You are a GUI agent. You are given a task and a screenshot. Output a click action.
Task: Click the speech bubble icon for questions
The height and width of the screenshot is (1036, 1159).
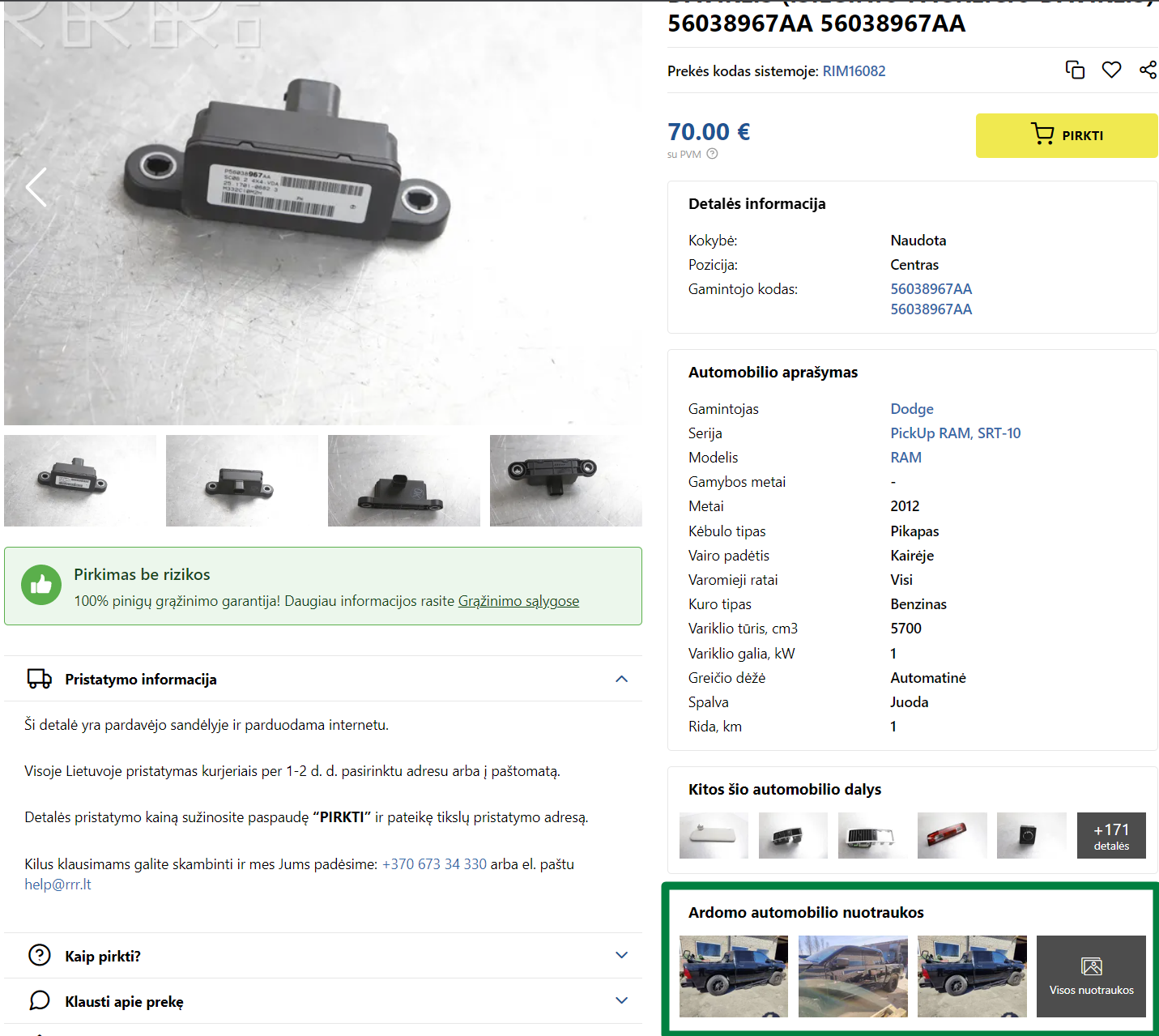[x=40, y=1001]
